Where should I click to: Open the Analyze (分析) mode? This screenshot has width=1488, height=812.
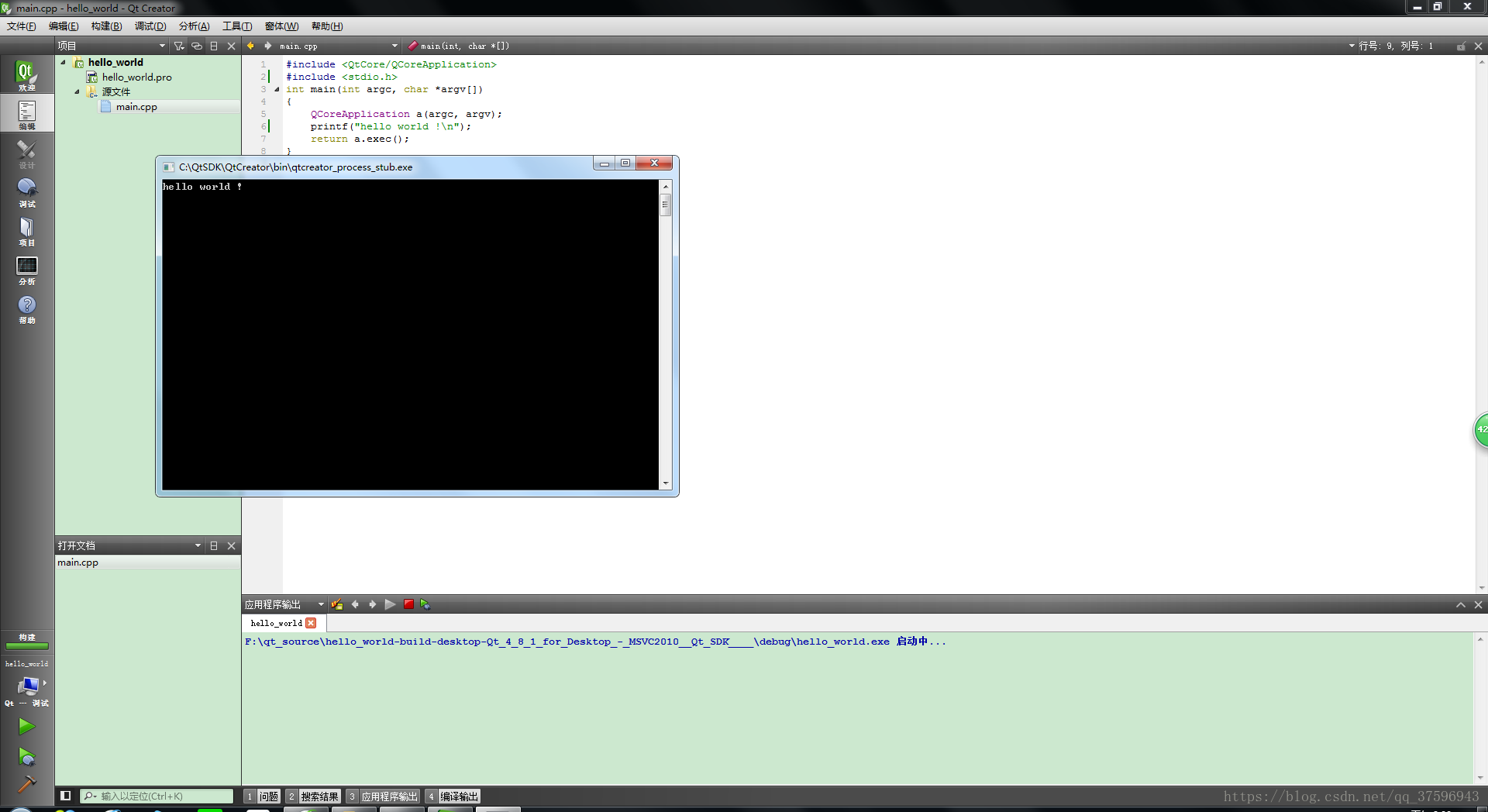point(26,269)
